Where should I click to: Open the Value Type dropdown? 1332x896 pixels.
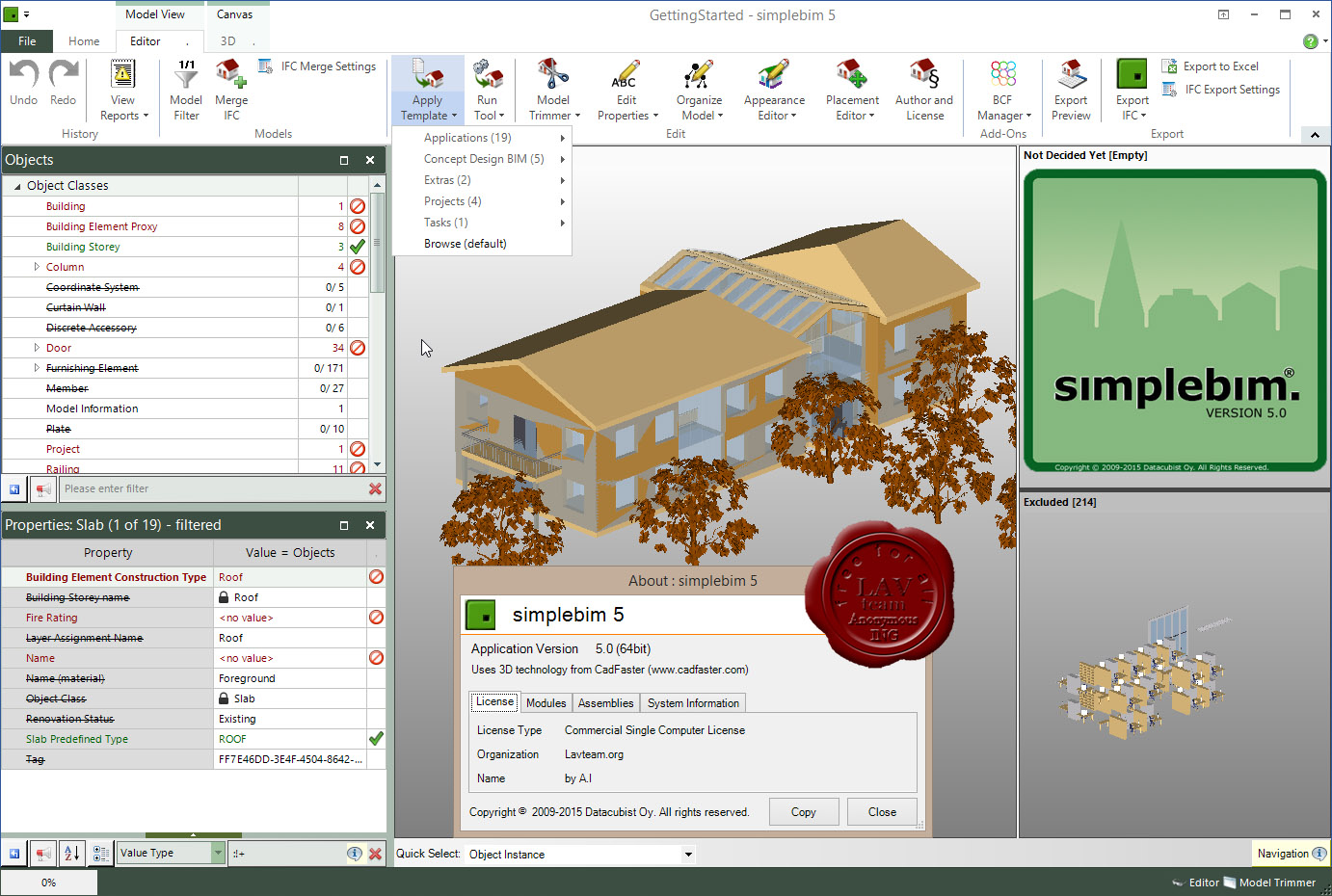pyautogui.click(x=218, y=853)
